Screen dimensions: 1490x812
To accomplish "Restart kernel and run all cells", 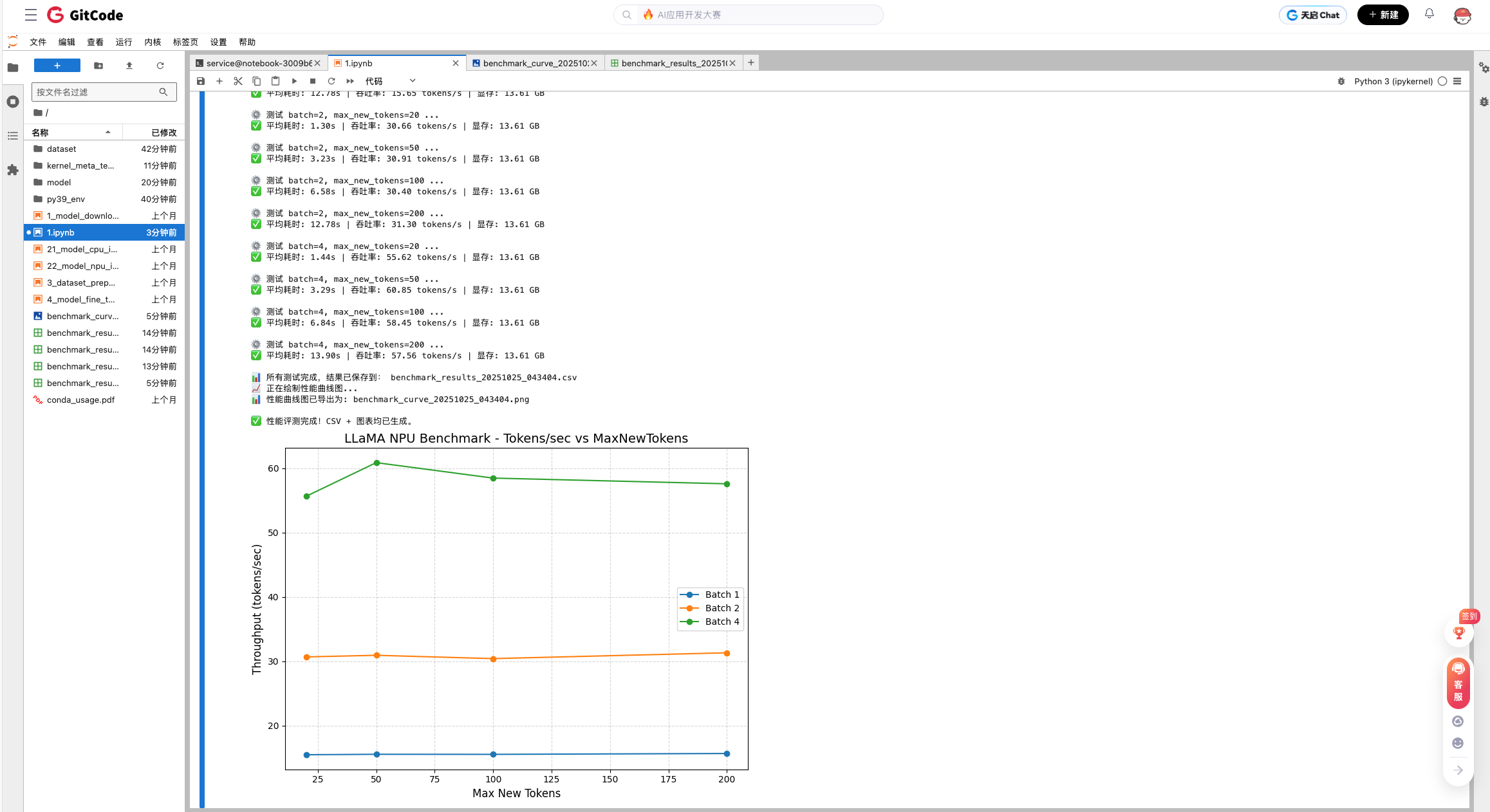I will pyautogui.click(x=350, y=81).
